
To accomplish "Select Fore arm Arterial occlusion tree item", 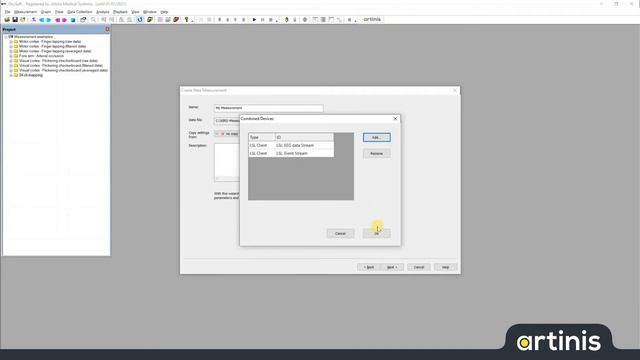I will [x=41, y=56].
